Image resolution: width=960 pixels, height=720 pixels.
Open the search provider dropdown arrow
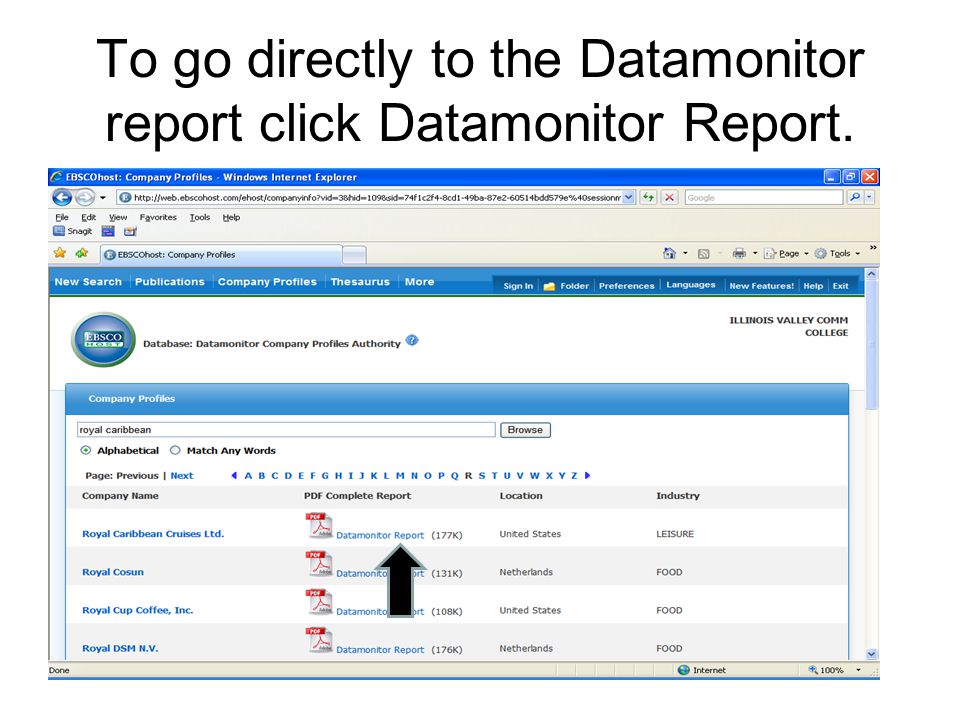coord(869,197)
